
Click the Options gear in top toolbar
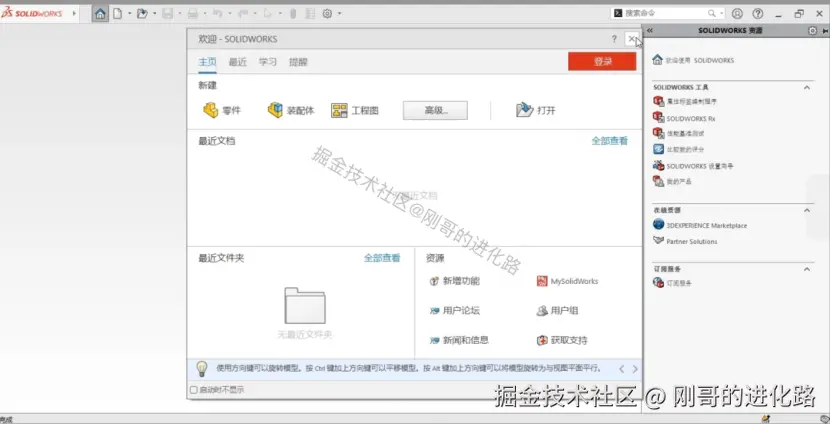pyautogui.click(x=327, y=14)
